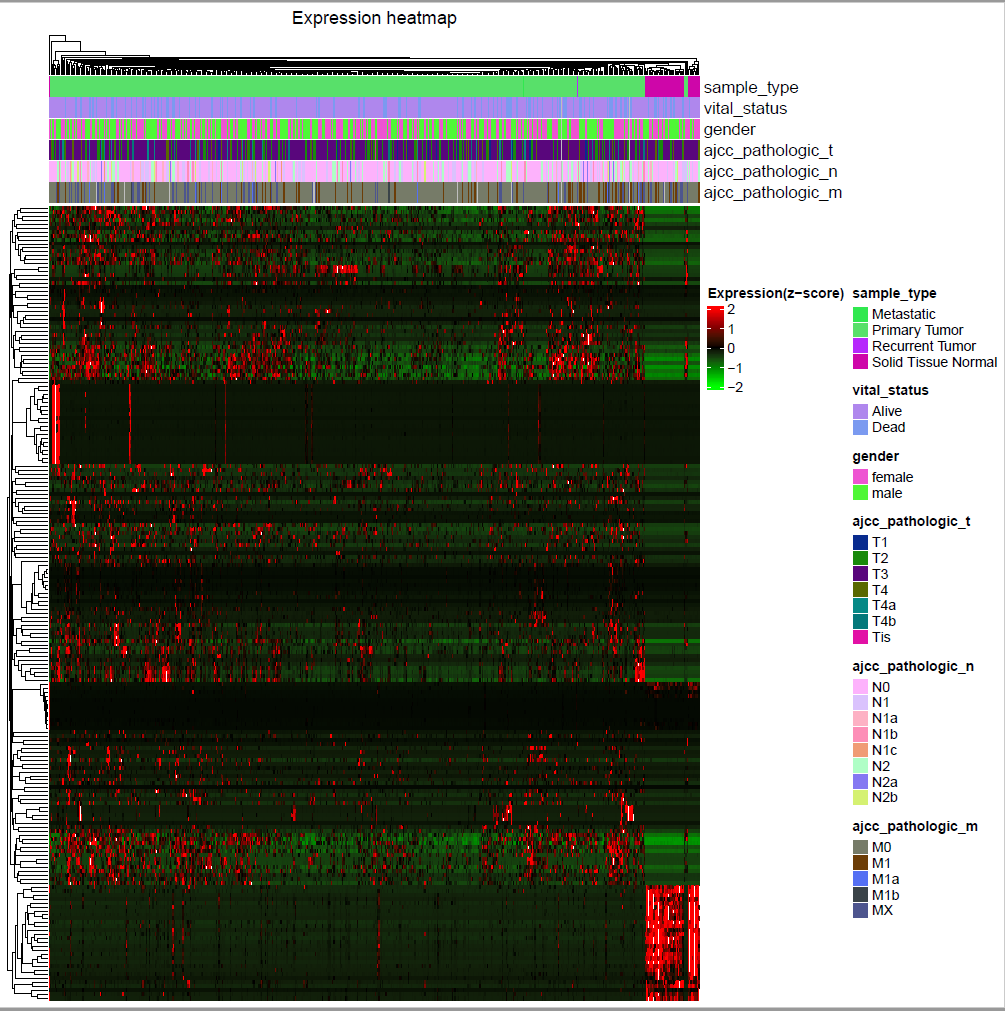
Task: Click the sample_type annotation color bar
Action: pos(375,87)
